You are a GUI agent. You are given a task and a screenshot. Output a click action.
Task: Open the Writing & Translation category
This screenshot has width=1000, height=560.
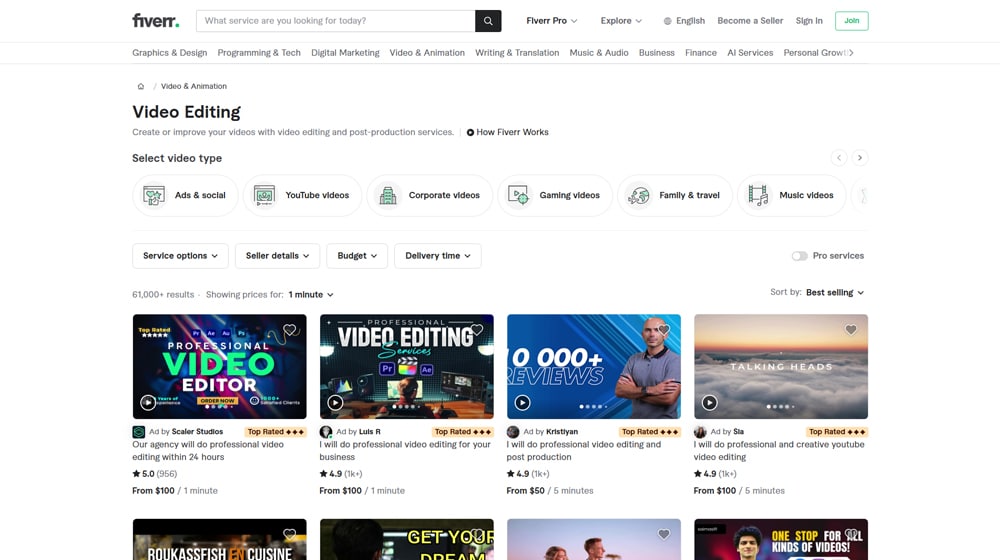(517, 53)
